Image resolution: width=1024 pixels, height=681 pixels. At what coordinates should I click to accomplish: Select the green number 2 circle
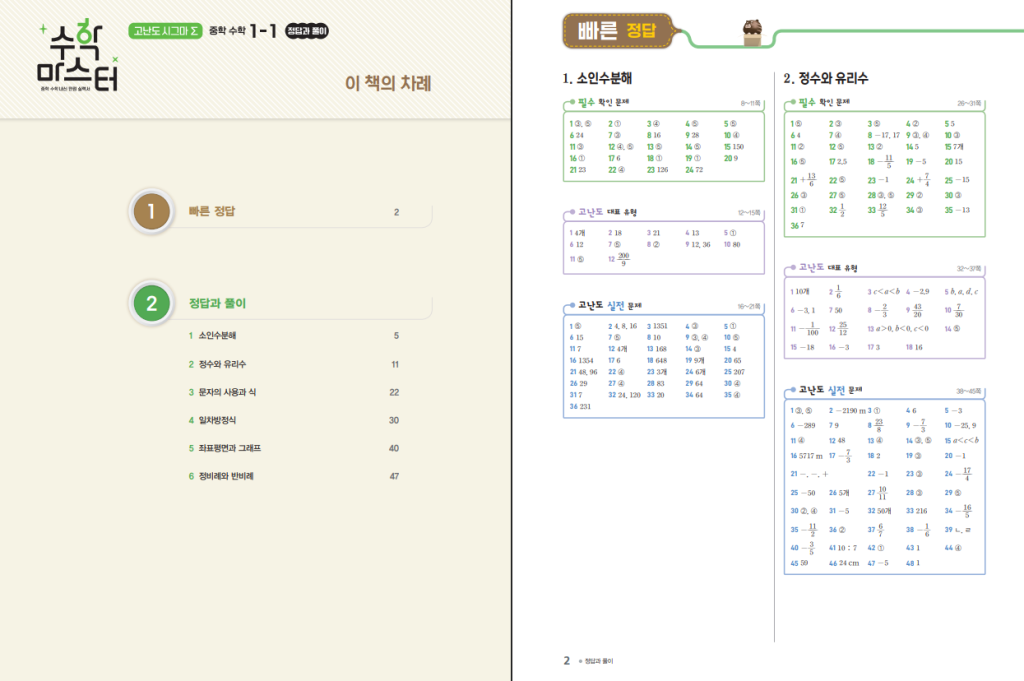click(x=151, y=304)
